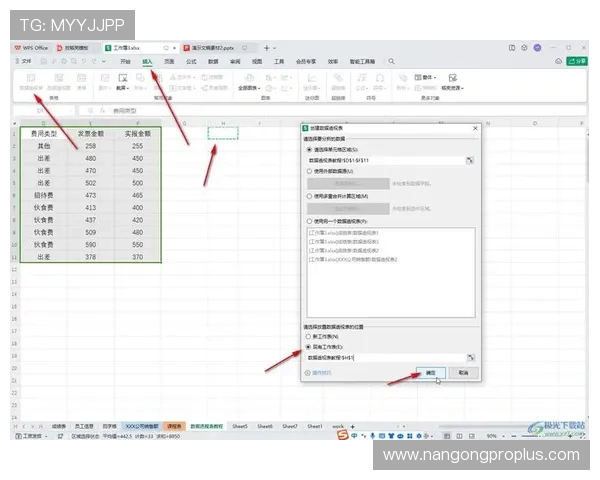Click the green Share (分享) button
600x480 pixels.
tap(577, 61)
